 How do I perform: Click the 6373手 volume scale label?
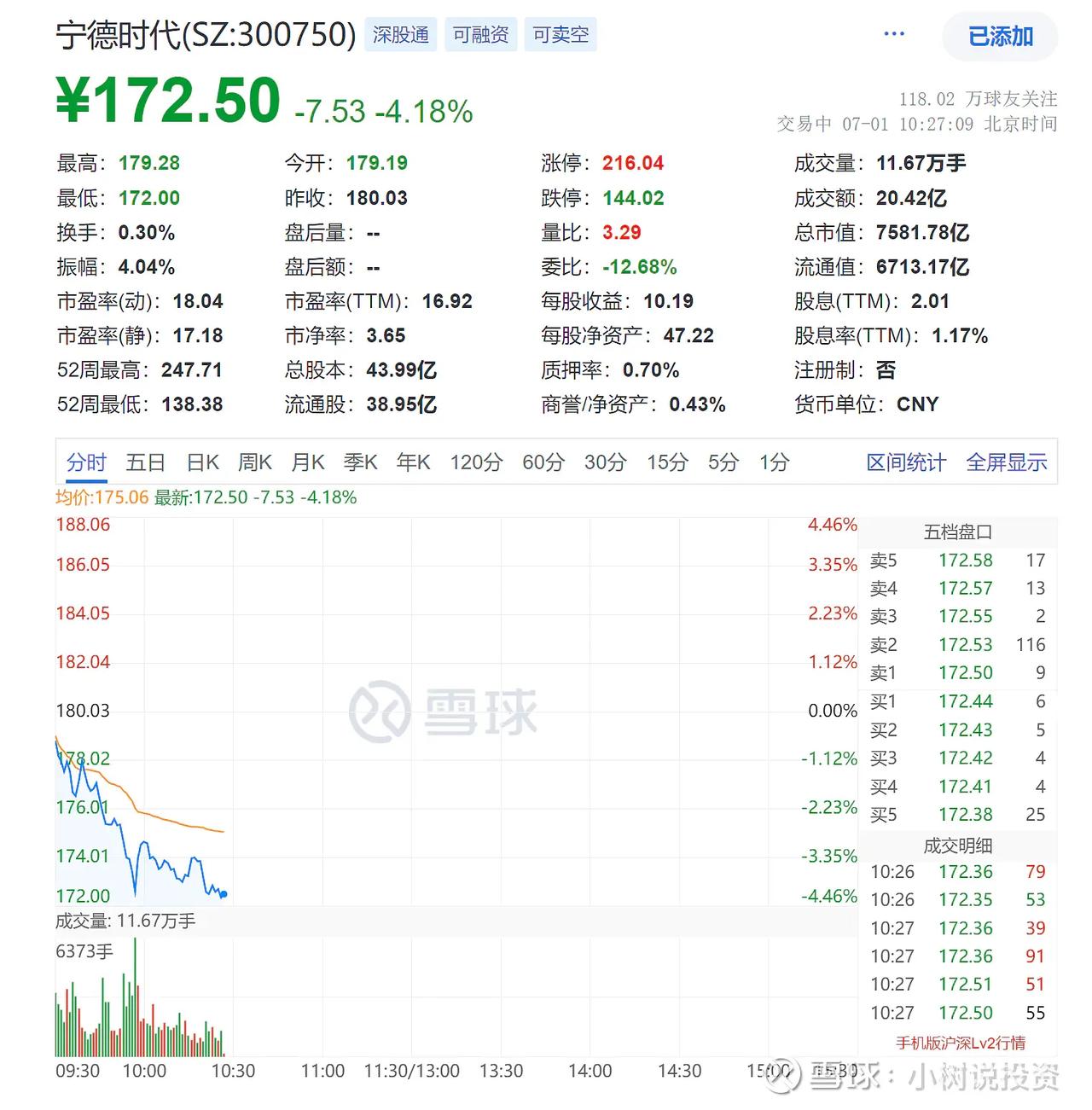(84, 951)
